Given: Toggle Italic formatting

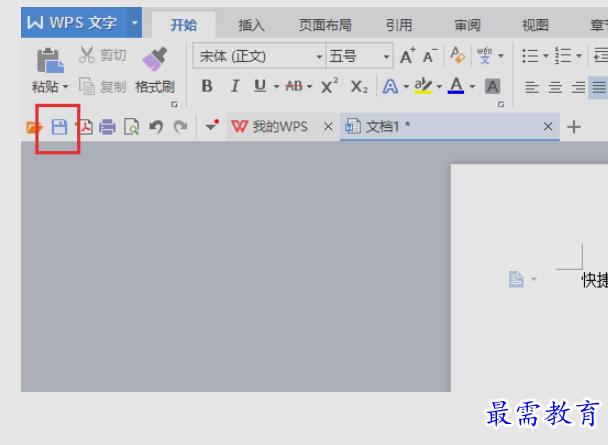Looking at the screenshot, I should coord(235,86).
